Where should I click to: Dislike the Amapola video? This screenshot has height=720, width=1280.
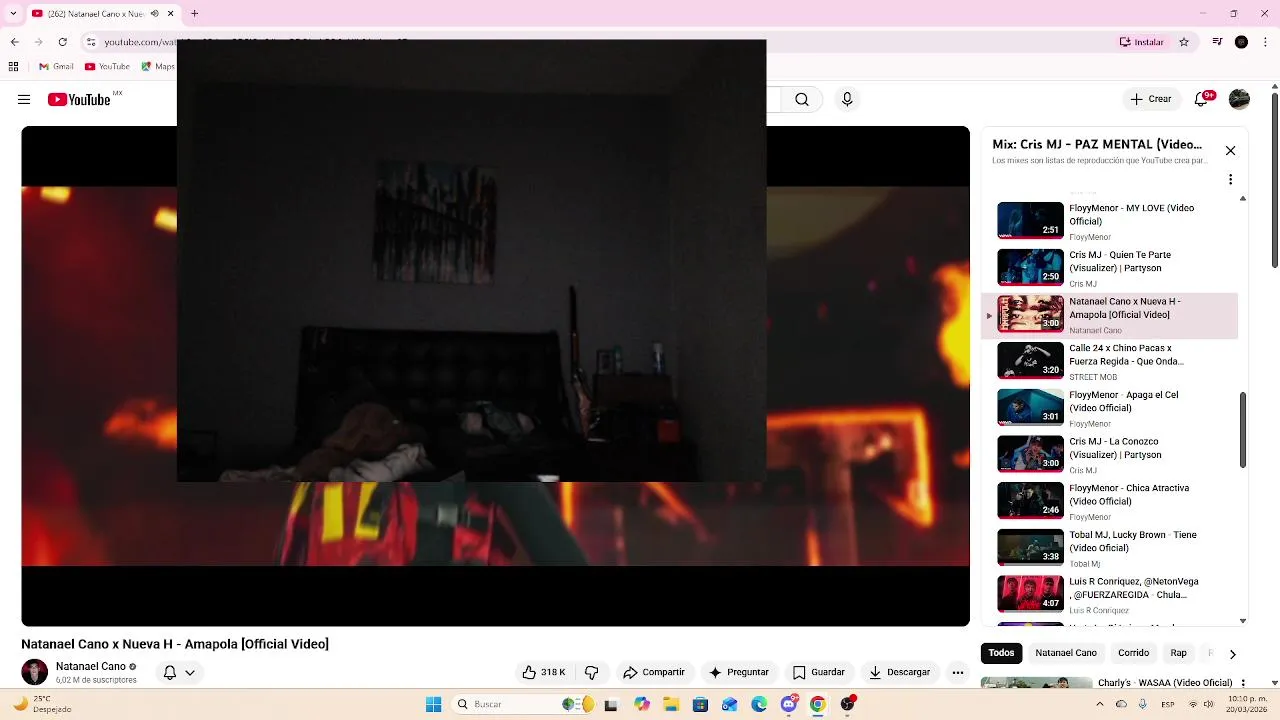(x=591, y=672)
